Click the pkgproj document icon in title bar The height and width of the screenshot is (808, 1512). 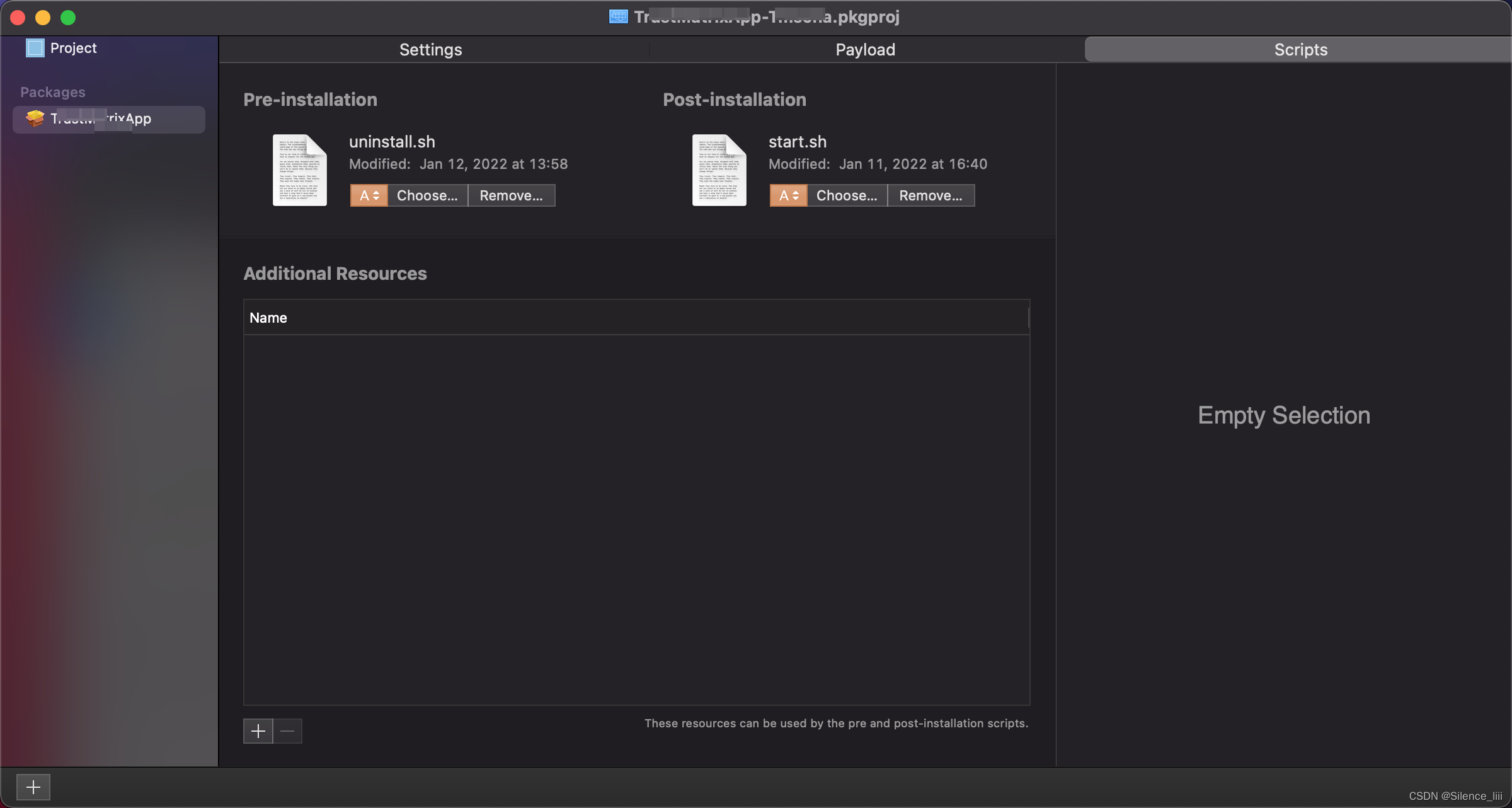coord(619,17)
